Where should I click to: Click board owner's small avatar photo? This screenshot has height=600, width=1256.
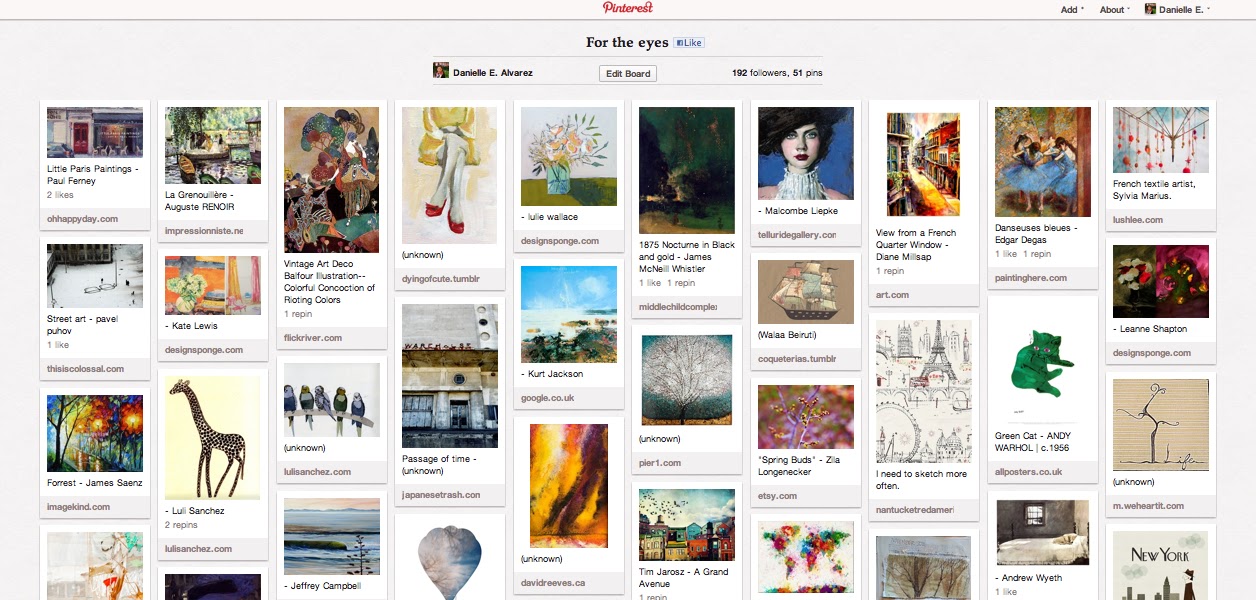(x=440, y=70)
